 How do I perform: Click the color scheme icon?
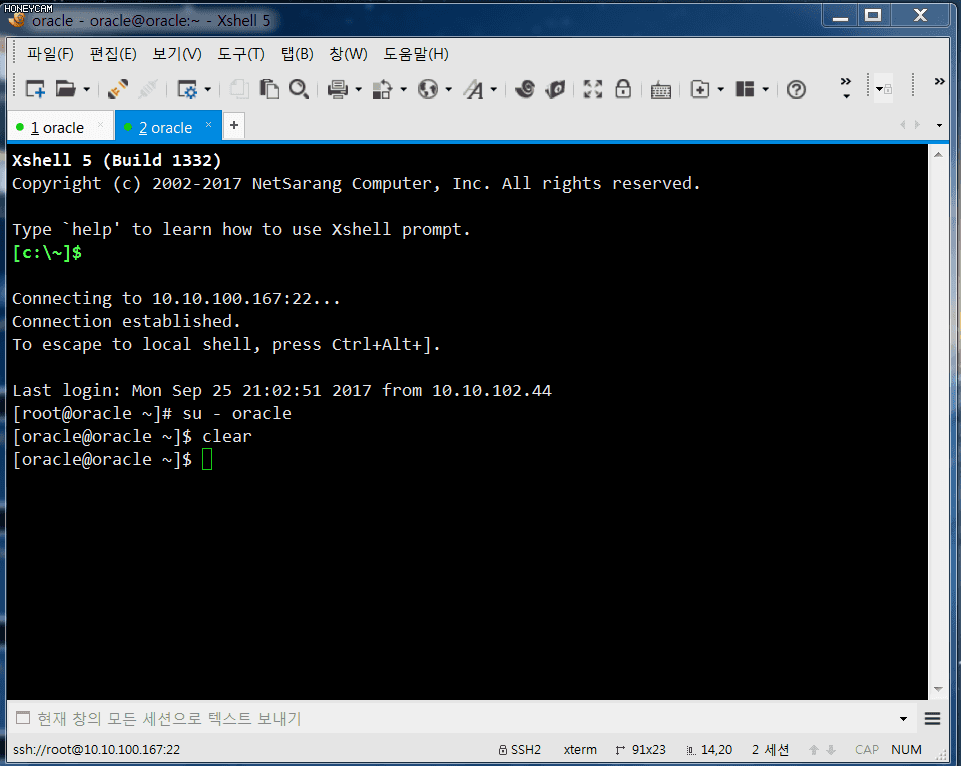(x=382, y=89)
